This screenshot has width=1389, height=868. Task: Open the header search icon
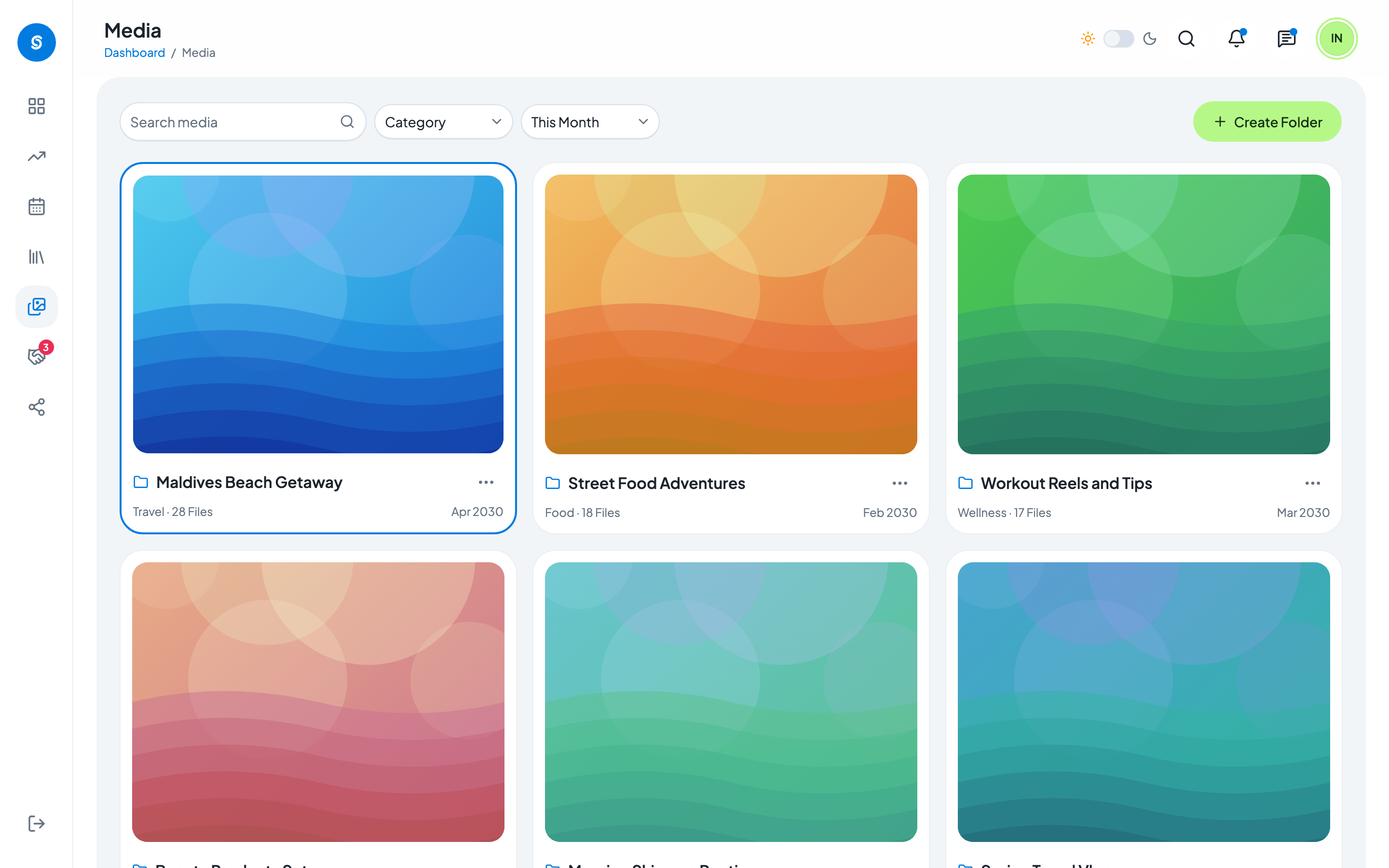click(x=1186, y=39)
